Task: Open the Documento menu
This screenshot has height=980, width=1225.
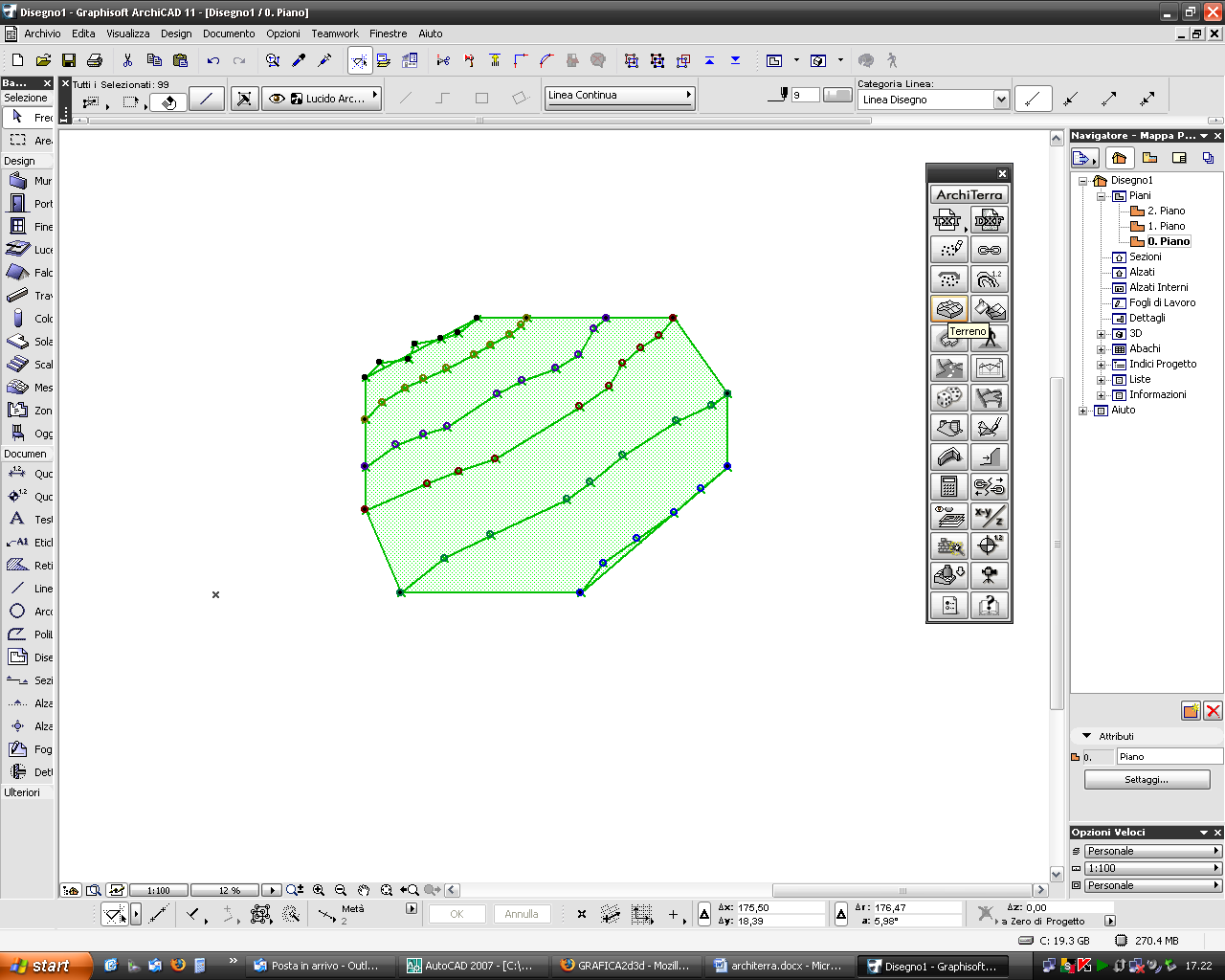Action: [x=229, y=33]
